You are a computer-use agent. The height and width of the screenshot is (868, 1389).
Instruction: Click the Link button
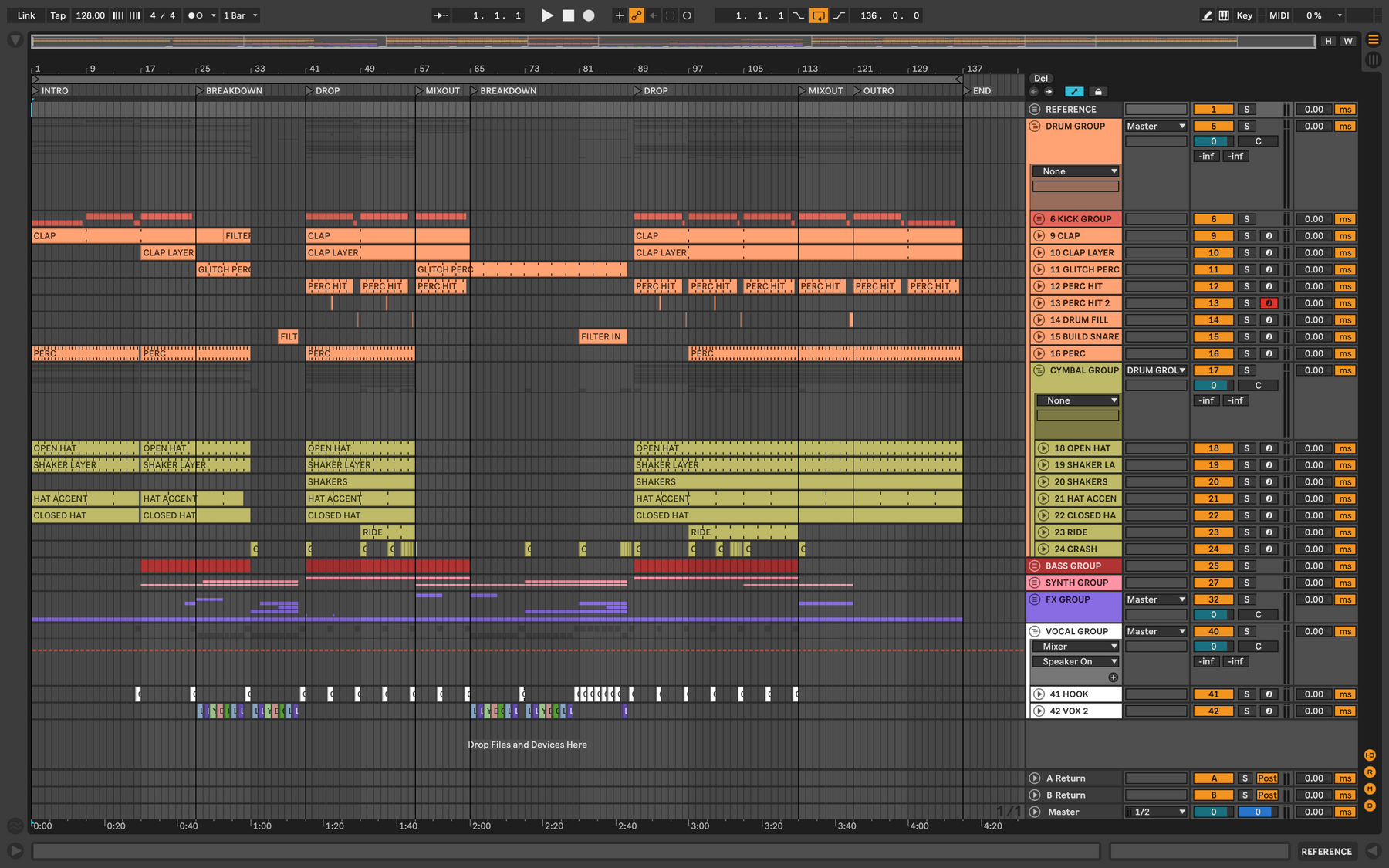pos(26,15)
